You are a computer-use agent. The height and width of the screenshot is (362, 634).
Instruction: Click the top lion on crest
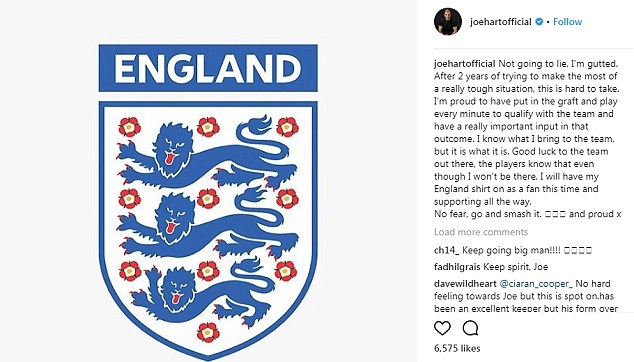[x=206, y=150]
